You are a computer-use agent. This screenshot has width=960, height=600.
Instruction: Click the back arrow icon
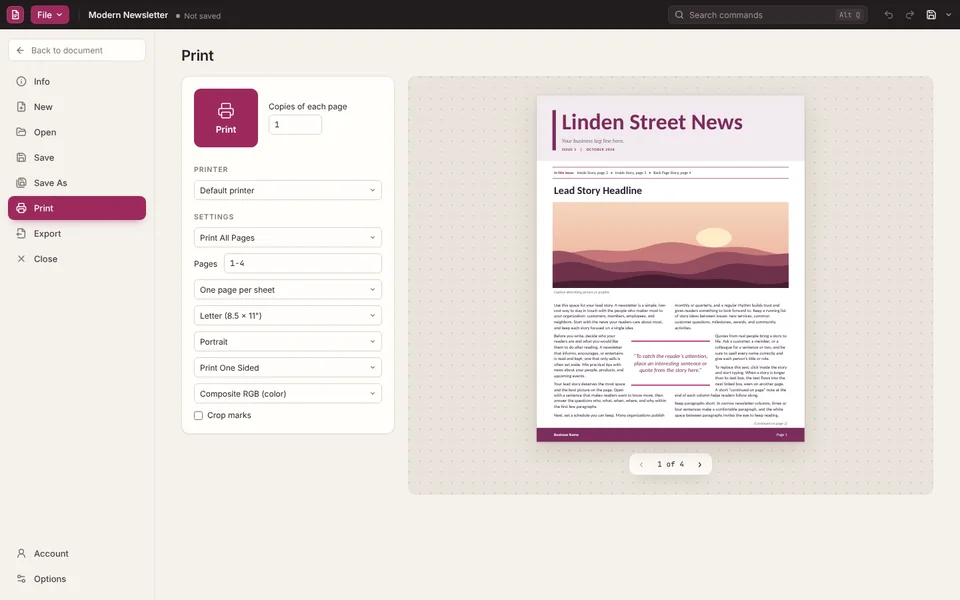coord(20,50)
